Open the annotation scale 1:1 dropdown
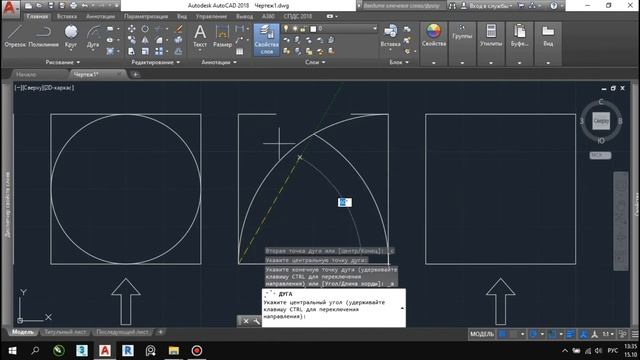640x360 pixels. [608, 334]
